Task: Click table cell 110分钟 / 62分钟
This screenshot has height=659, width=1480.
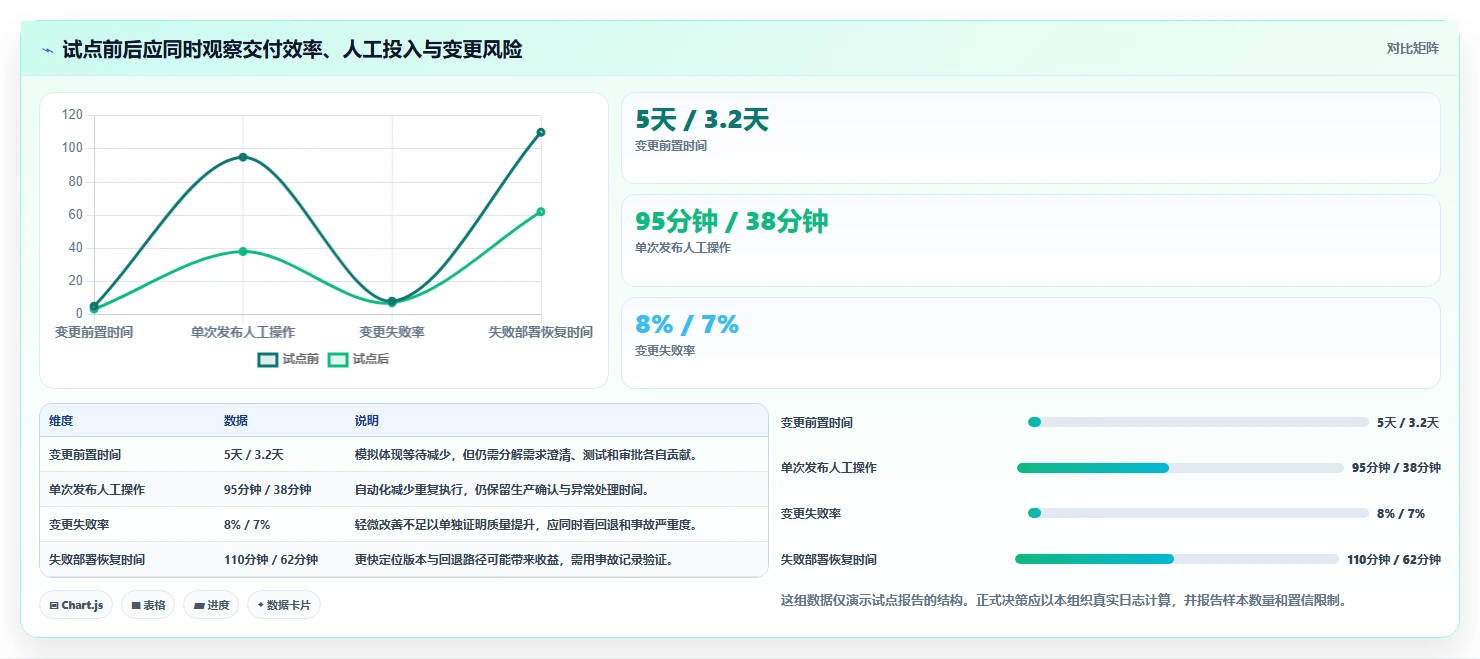Action: 271,560
